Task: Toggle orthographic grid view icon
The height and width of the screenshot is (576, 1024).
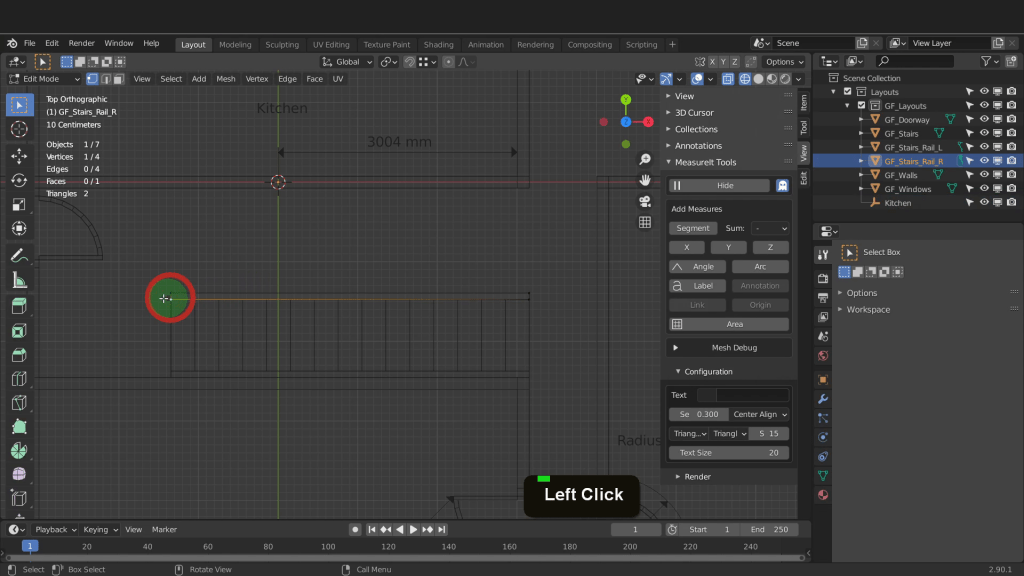Action: click(645, 222)
